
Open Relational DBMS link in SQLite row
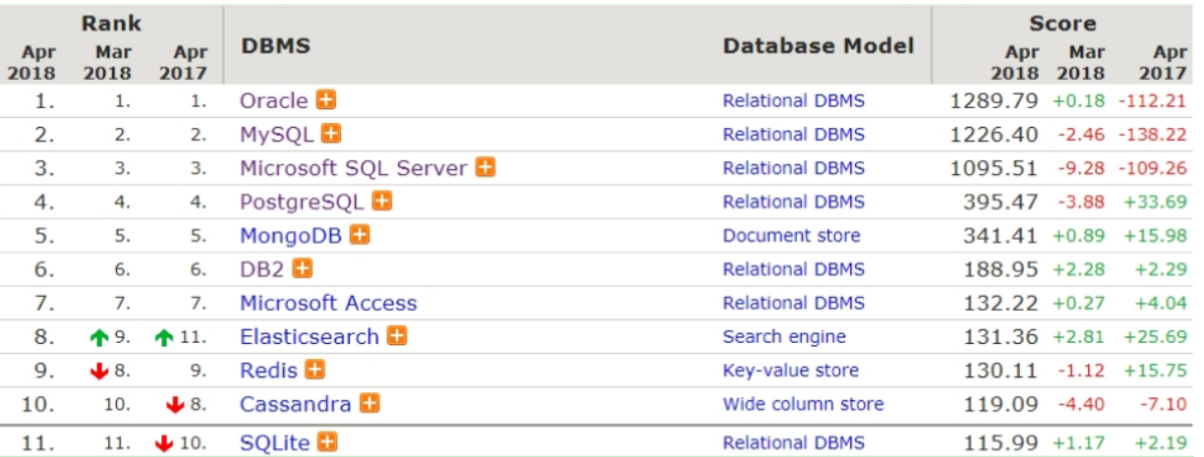[x=794, y=442]
